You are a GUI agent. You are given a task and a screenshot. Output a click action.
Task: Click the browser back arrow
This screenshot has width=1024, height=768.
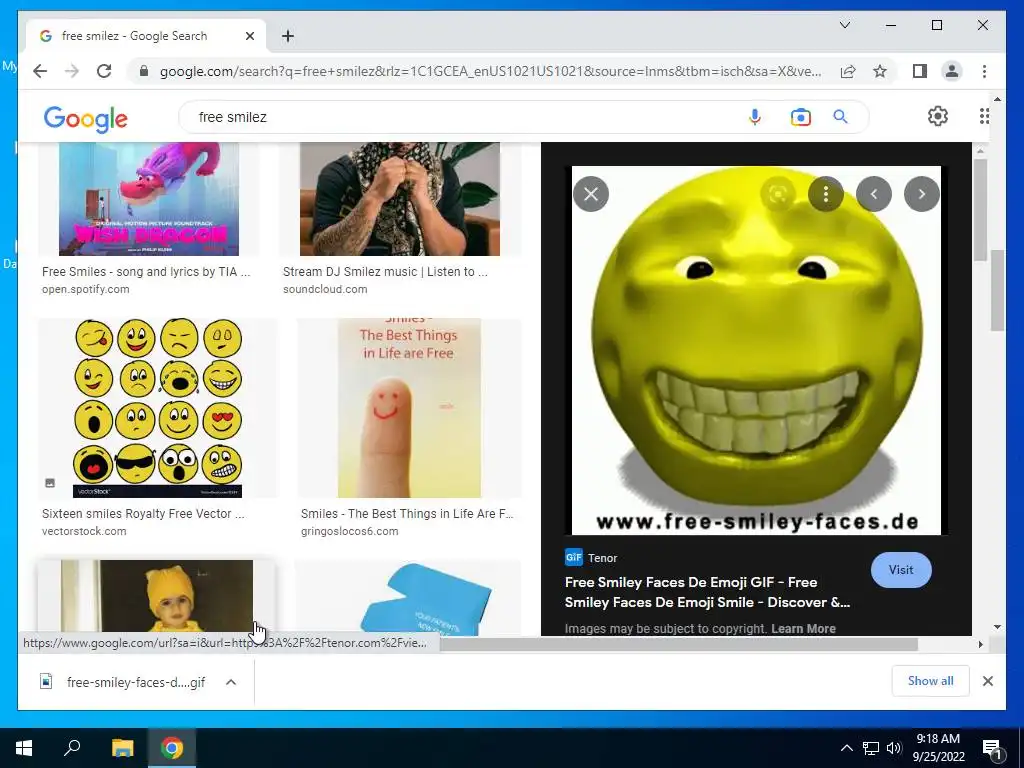(x=40, y=71)
